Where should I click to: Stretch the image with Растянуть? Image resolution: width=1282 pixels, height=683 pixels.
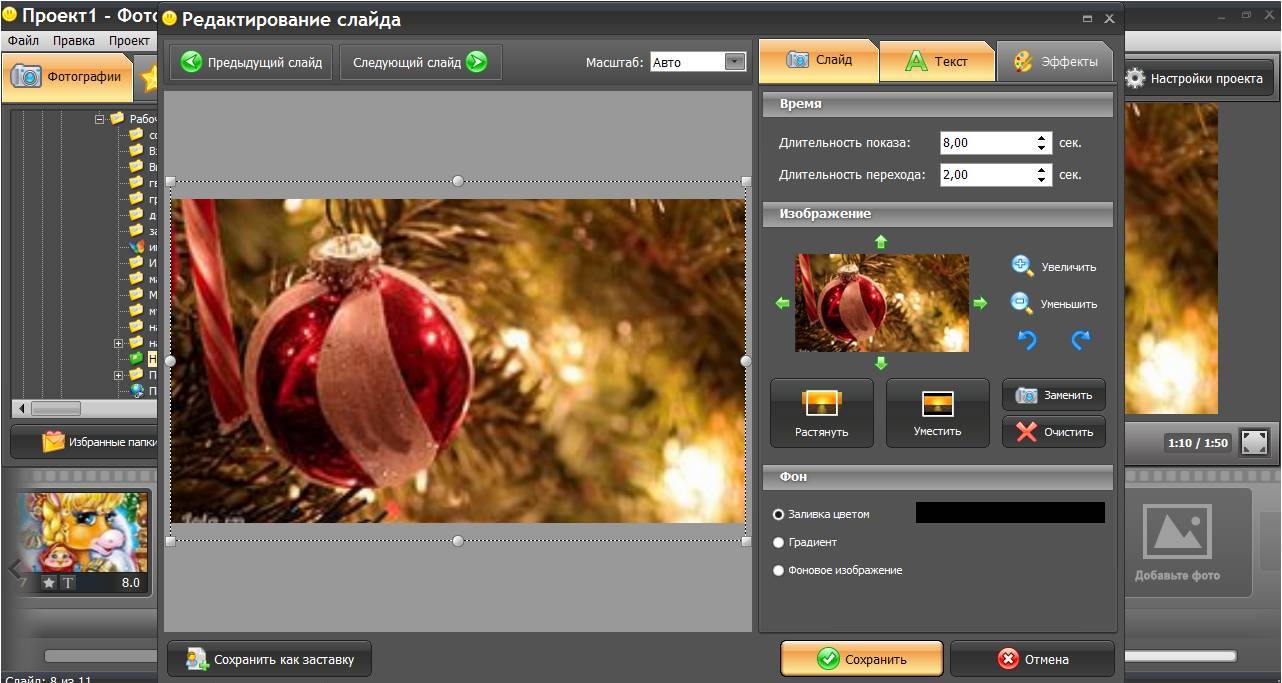tap(822, 412)
